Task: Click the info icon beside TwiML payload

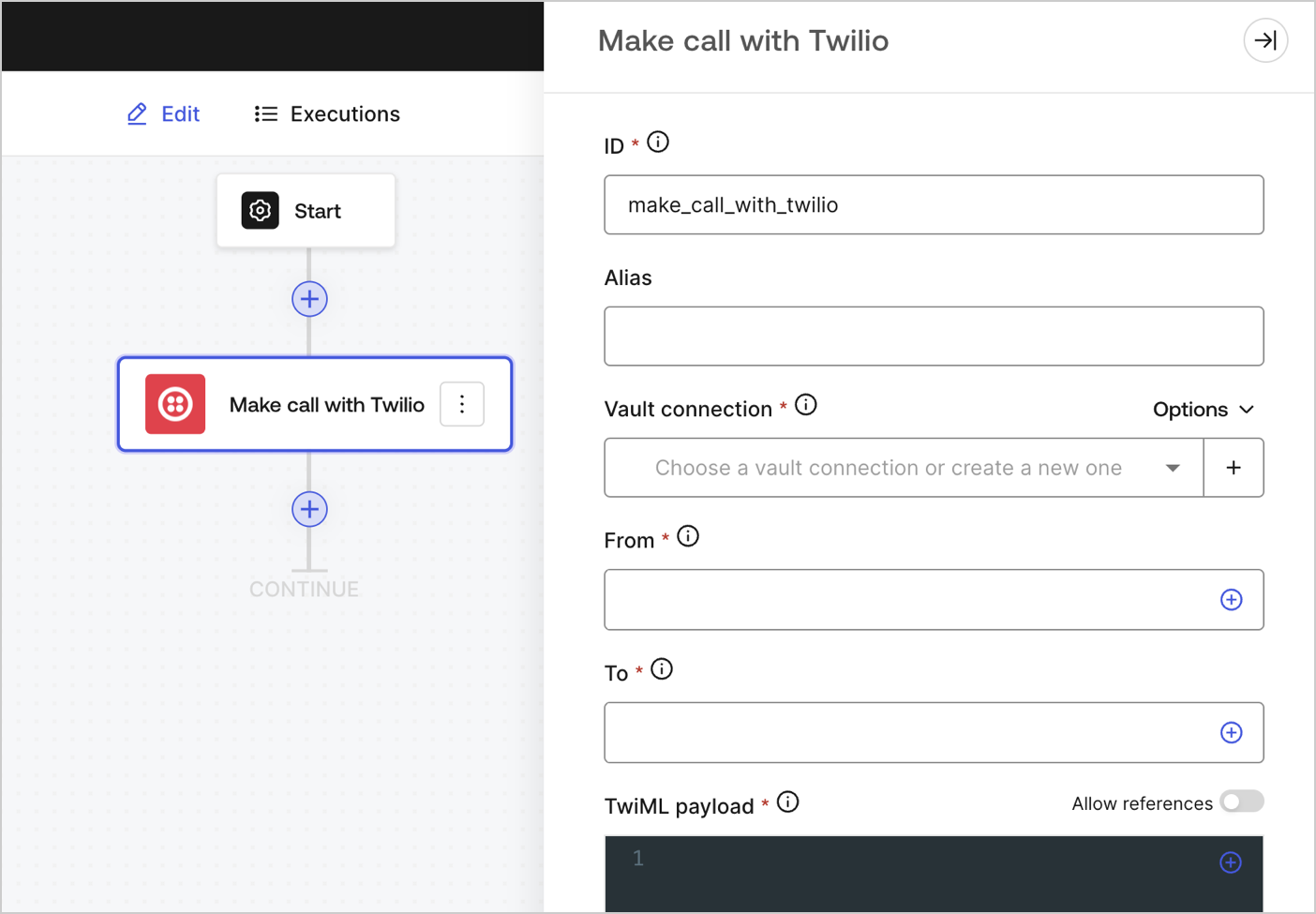Action: [788, 802]
